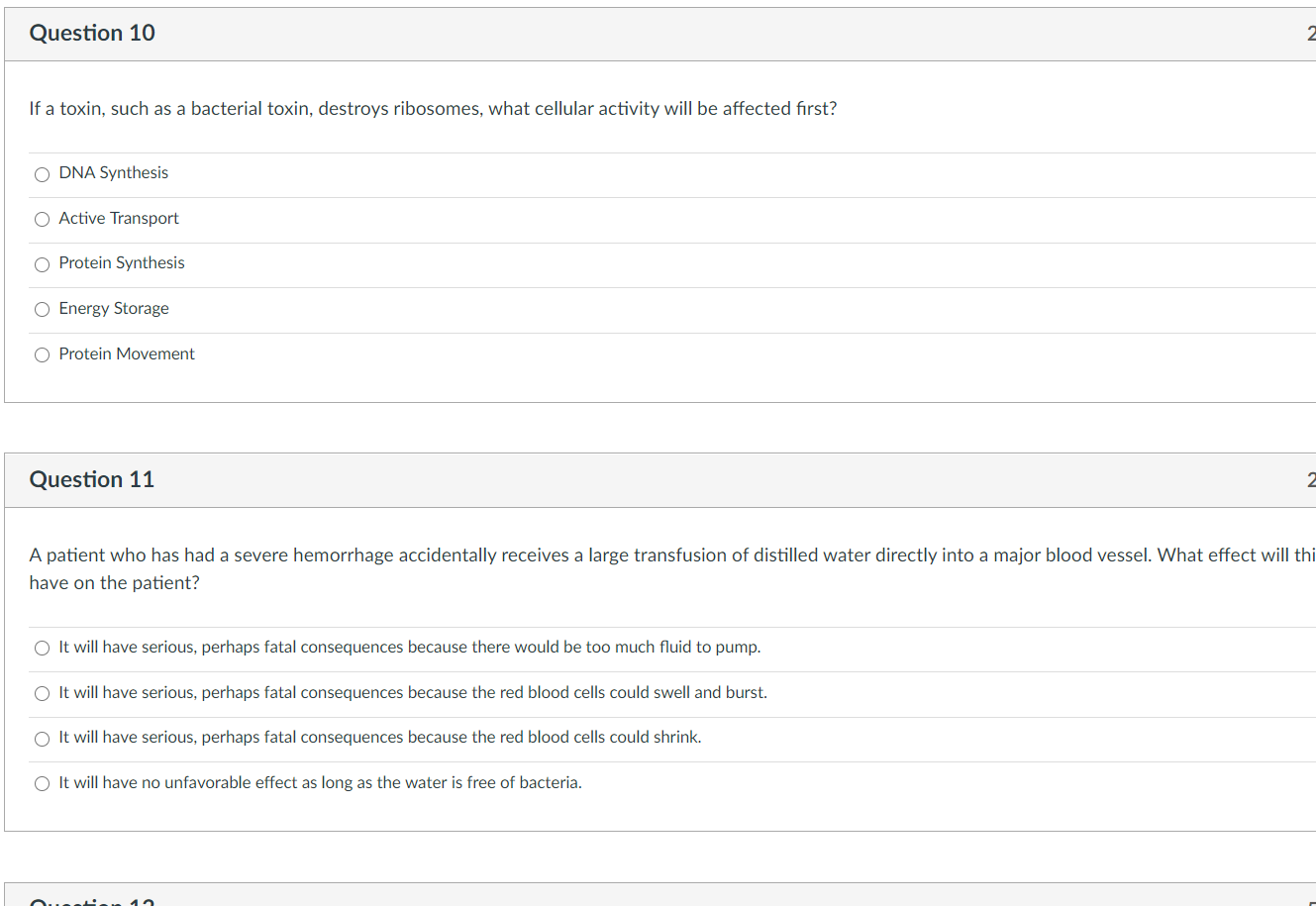Click the 'Protein Movement' answer label

point(127,353)
